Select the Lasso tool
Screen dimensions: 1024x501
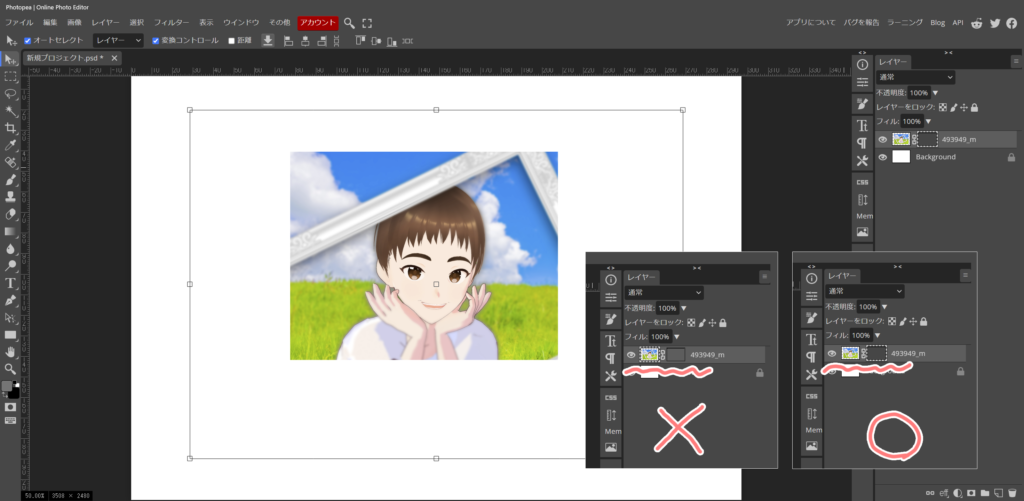click(x=11, y=93)
